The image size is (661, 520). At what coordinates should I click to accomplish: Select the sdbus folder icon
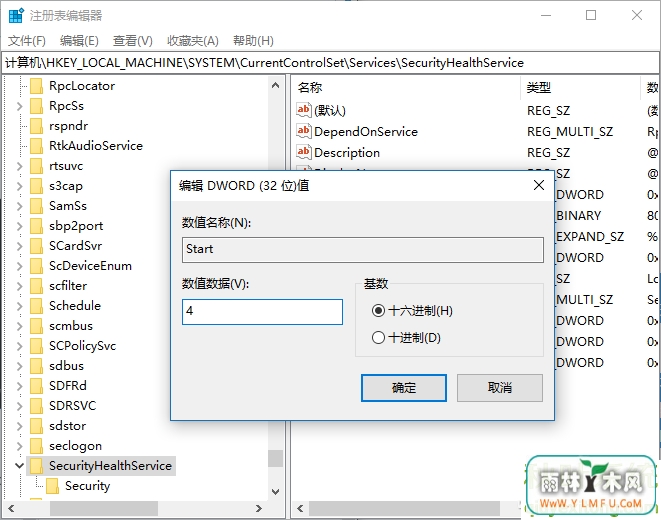click(37, 366)
